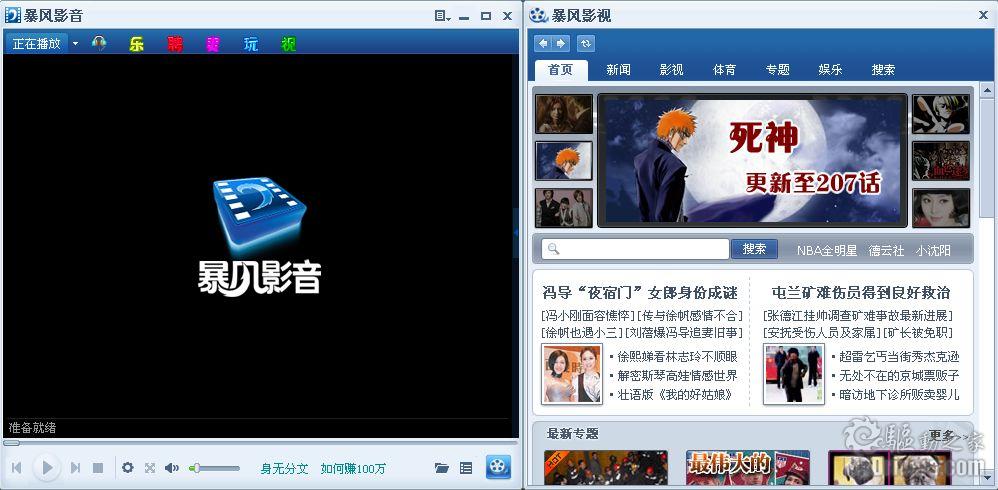Click the 搜索 button
The width and height of the screenshot is (998, 490).
point(754,249)
